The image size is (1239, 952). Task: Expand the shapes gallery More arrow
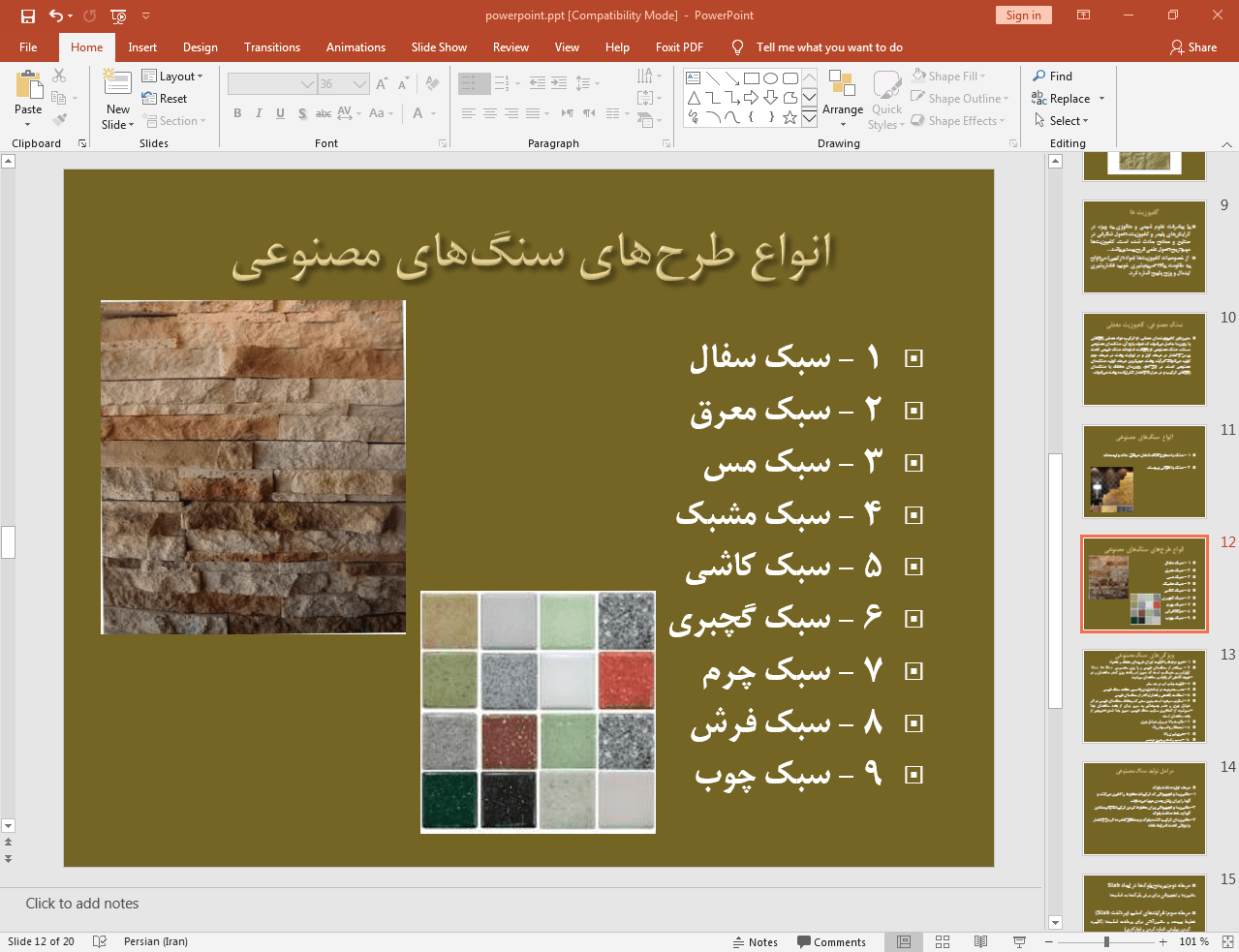809,117
